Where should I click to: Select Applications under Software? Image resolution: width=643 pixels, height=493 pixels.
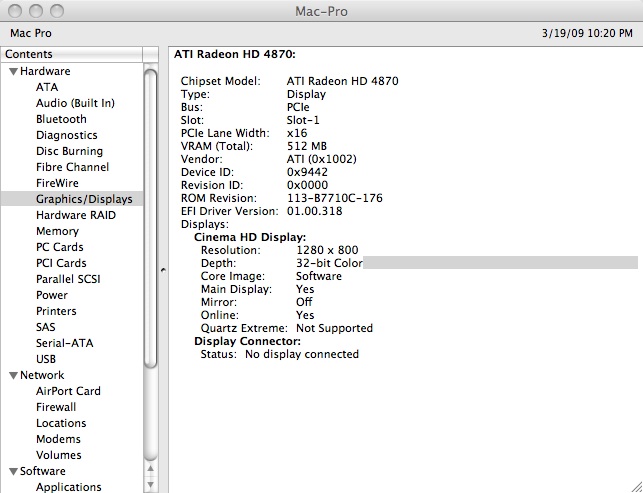point(69,487)
